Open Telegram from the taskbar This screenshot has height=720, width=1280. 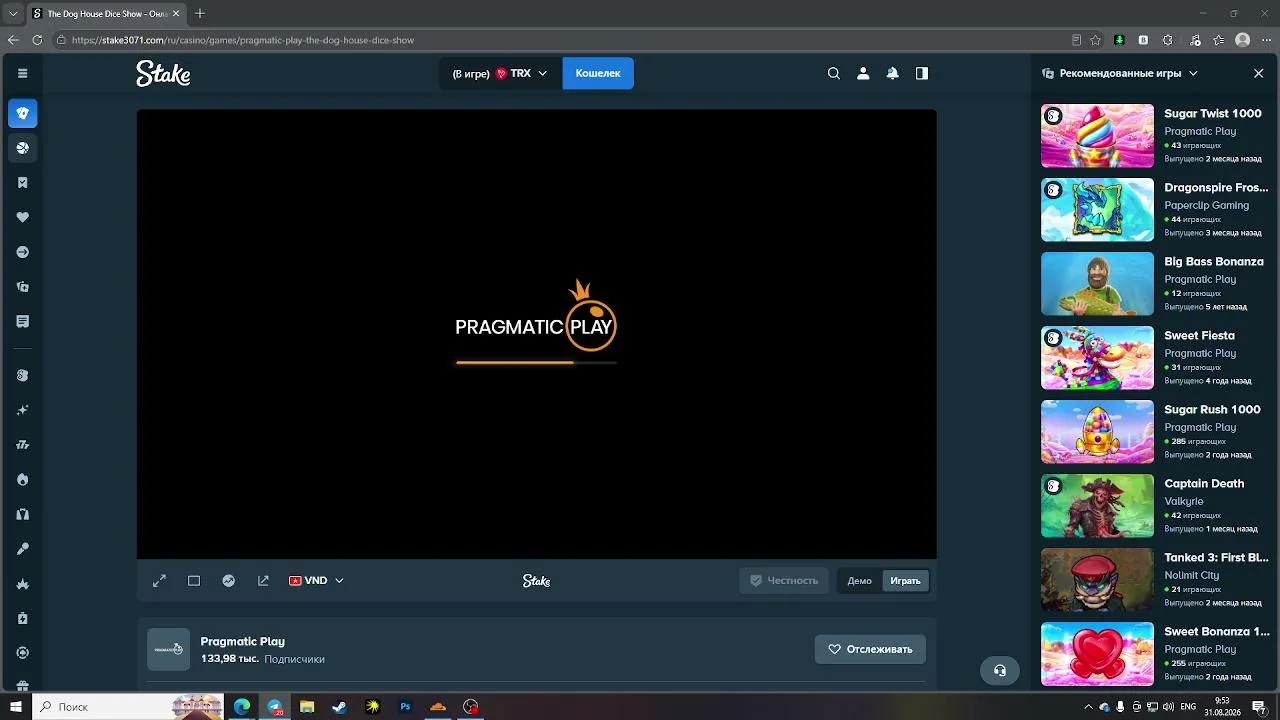(x=274, y=707)
